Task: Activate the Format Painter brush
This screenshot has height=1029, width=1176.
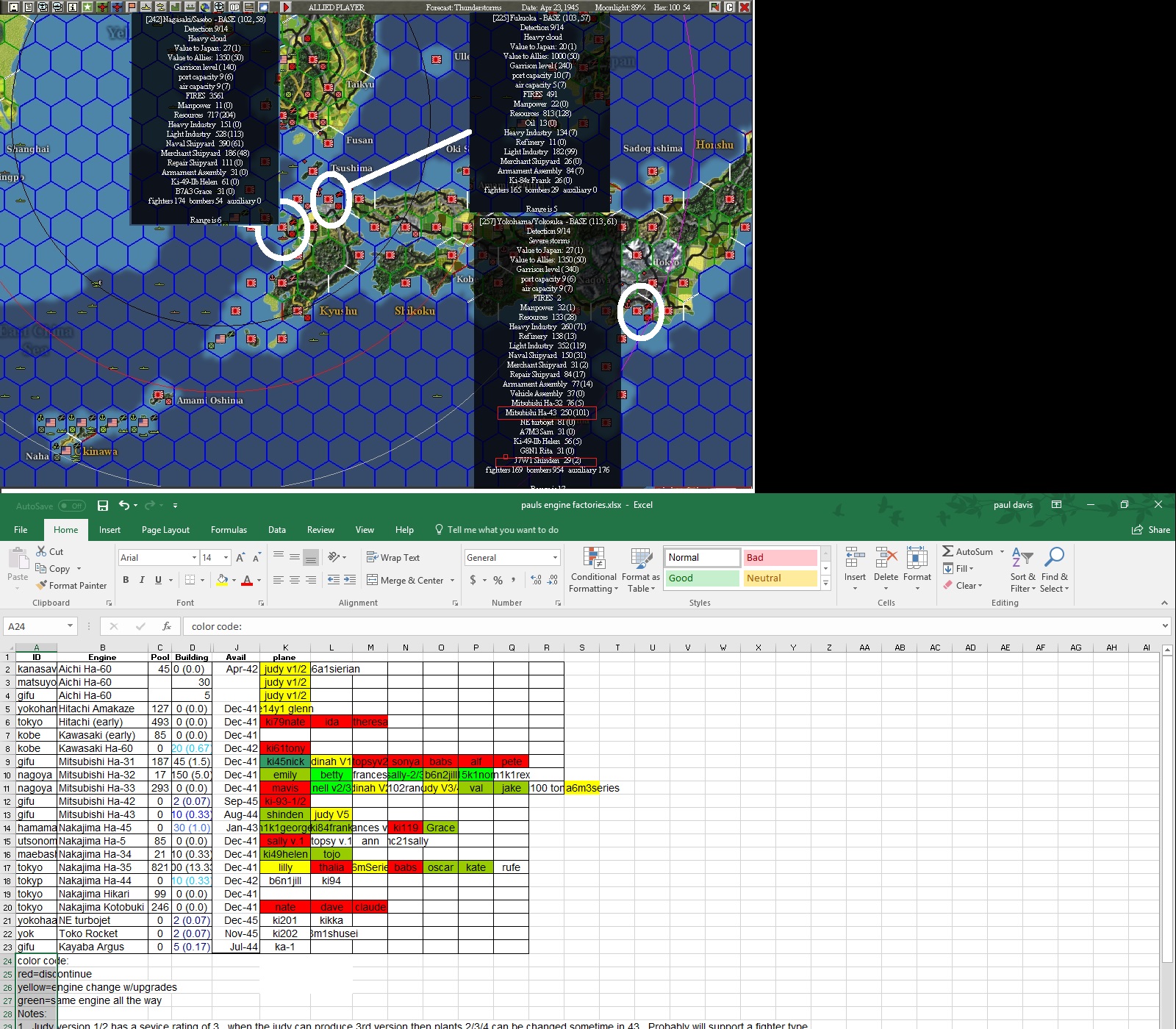Action: tap(42, 585)
